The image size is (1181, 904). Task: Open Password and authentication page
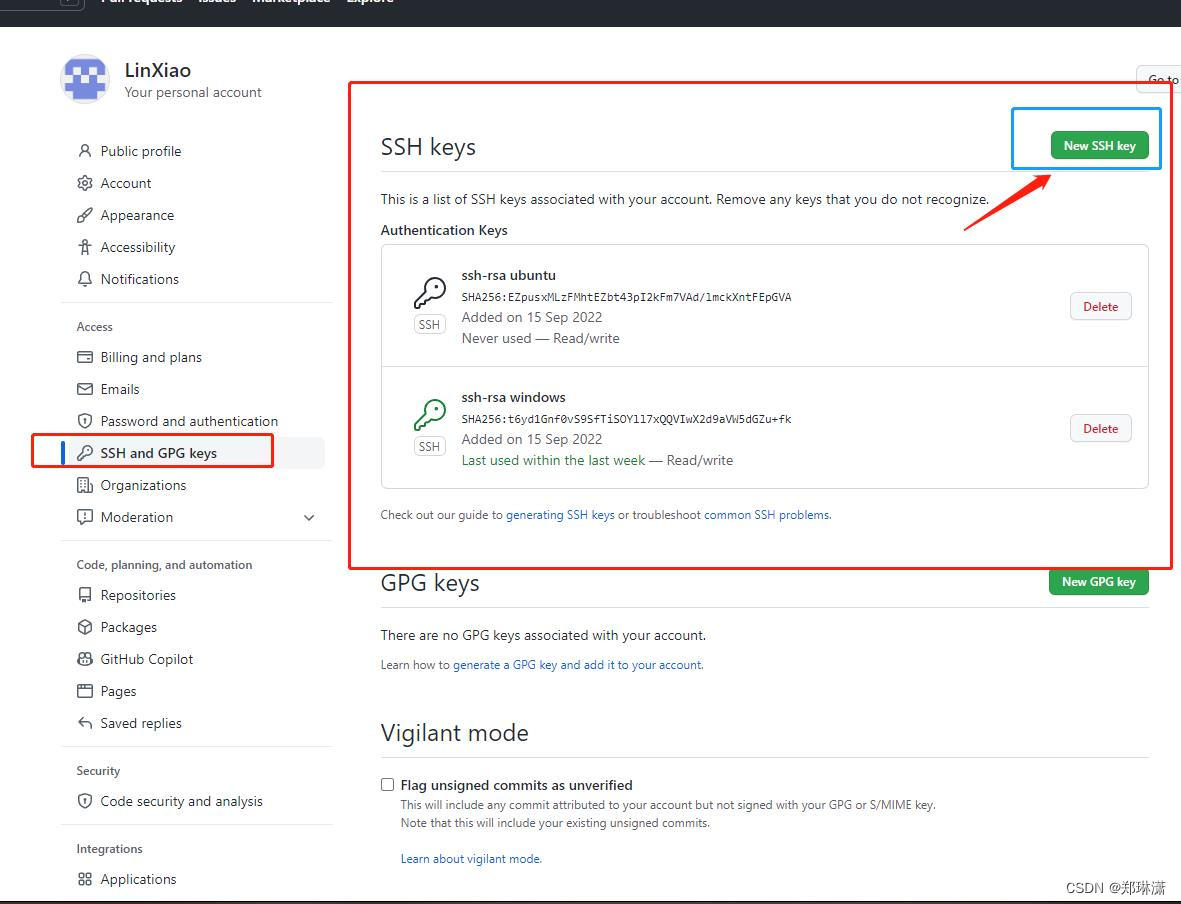click(x=189, y=421)
